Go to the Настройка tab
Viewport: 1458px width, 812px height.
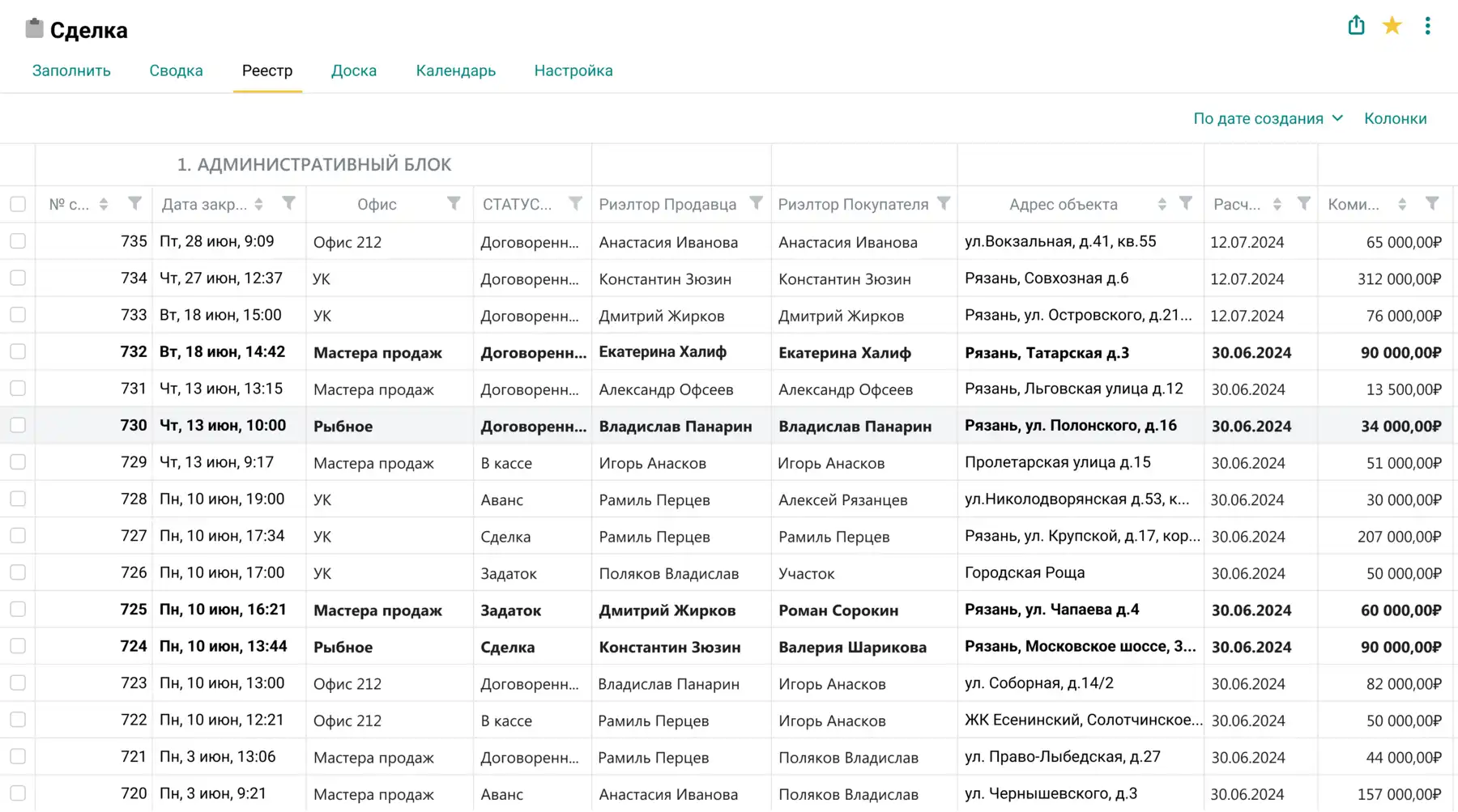click(x=573, y=70)
